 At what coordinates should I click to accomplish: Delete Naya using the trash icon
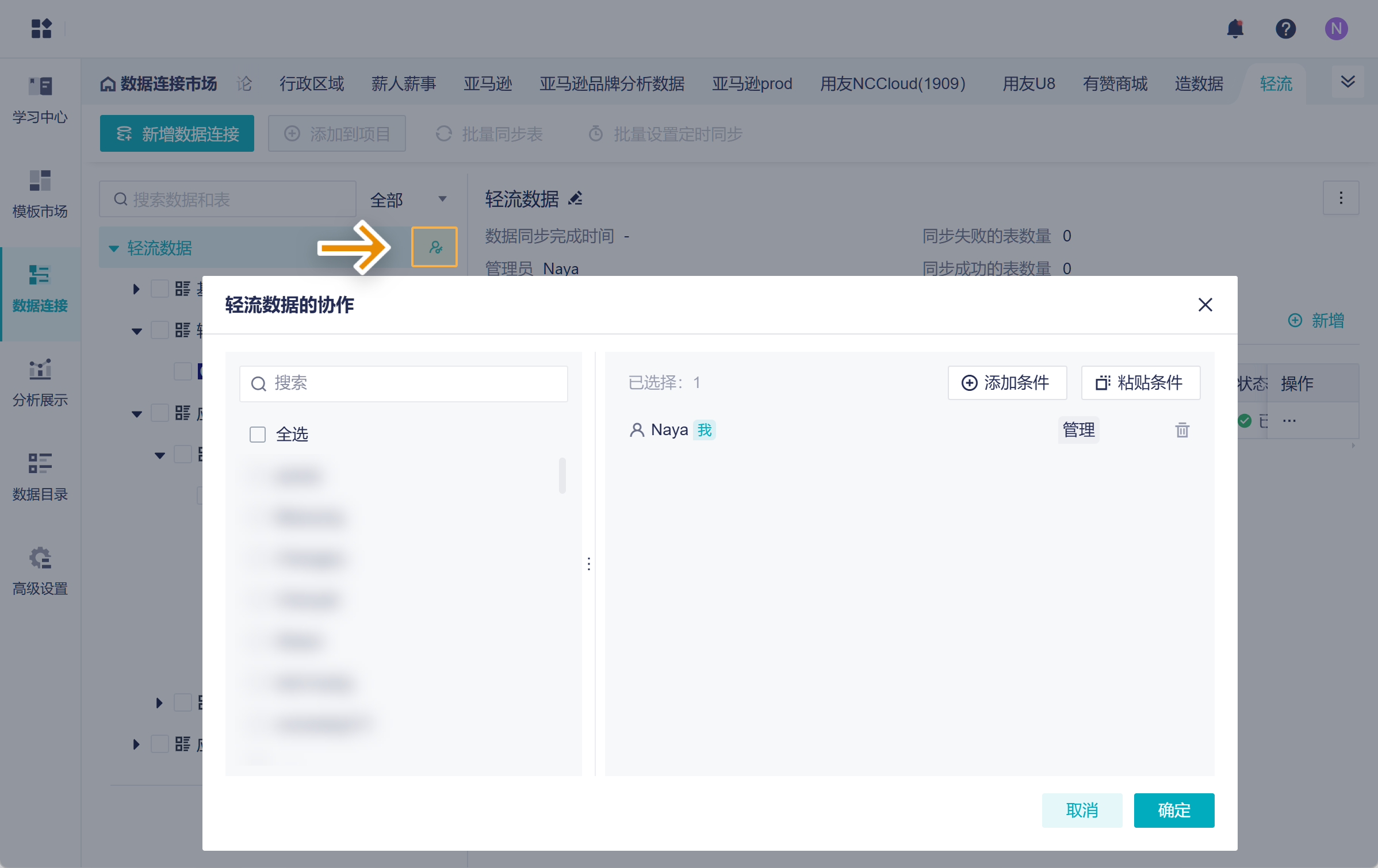[x=1182, y=430]
